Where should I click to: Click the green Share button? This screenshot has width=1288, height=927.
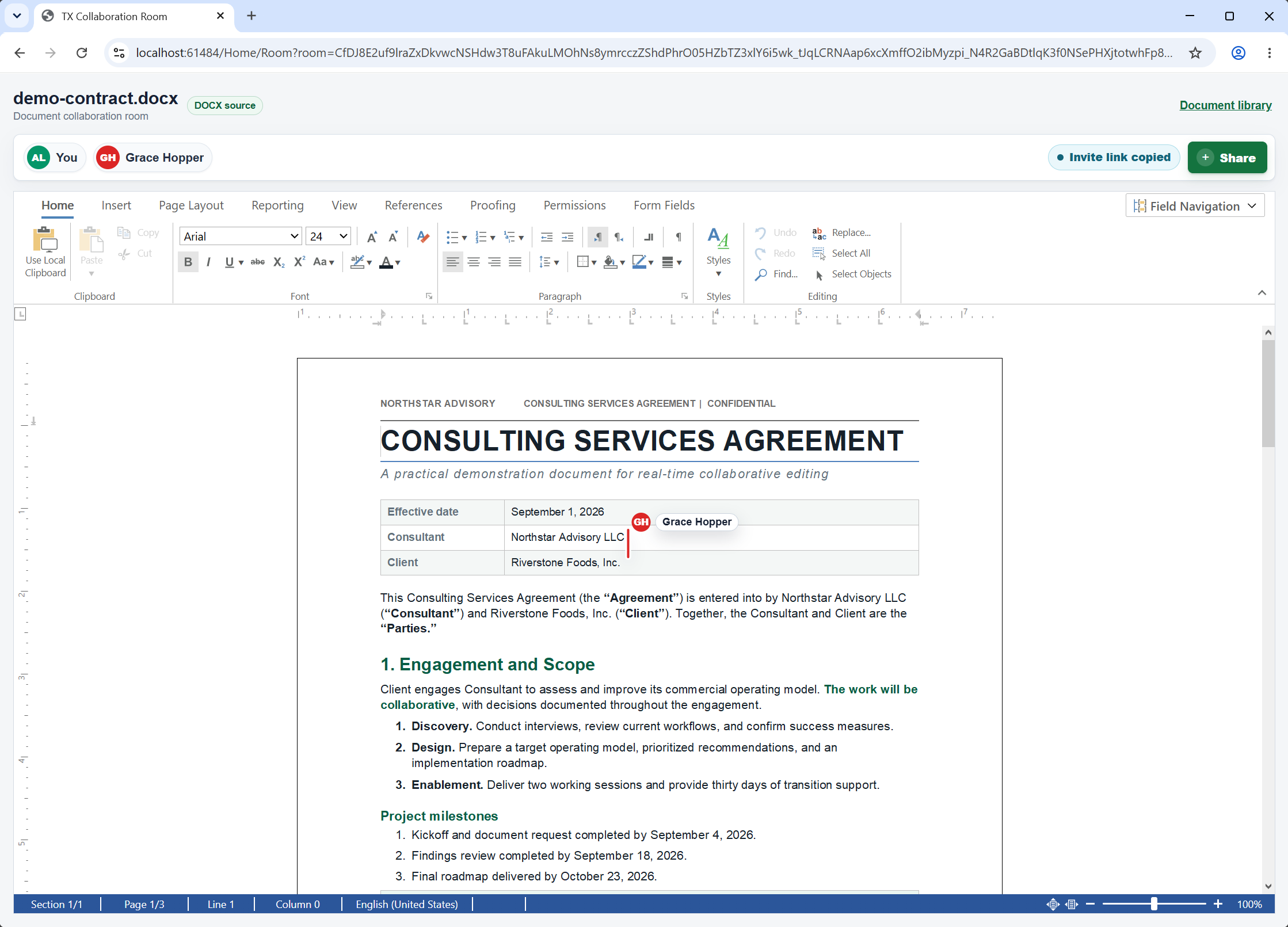coord(1227,158)
